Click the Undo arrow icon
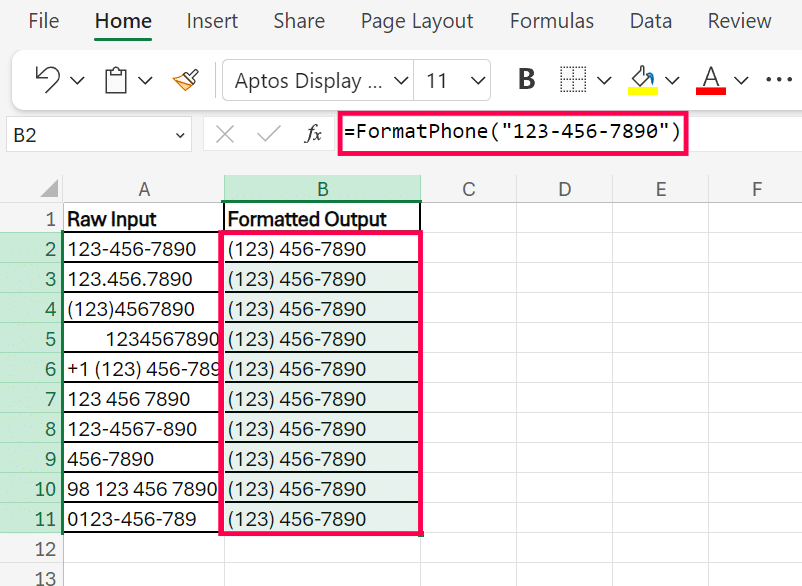 [48, 80]
